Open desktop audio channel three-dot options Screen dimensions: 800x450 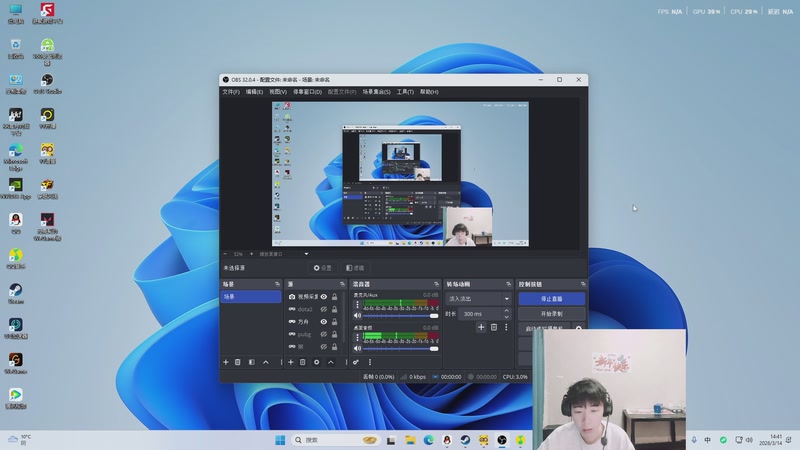[x=357, y=337]
